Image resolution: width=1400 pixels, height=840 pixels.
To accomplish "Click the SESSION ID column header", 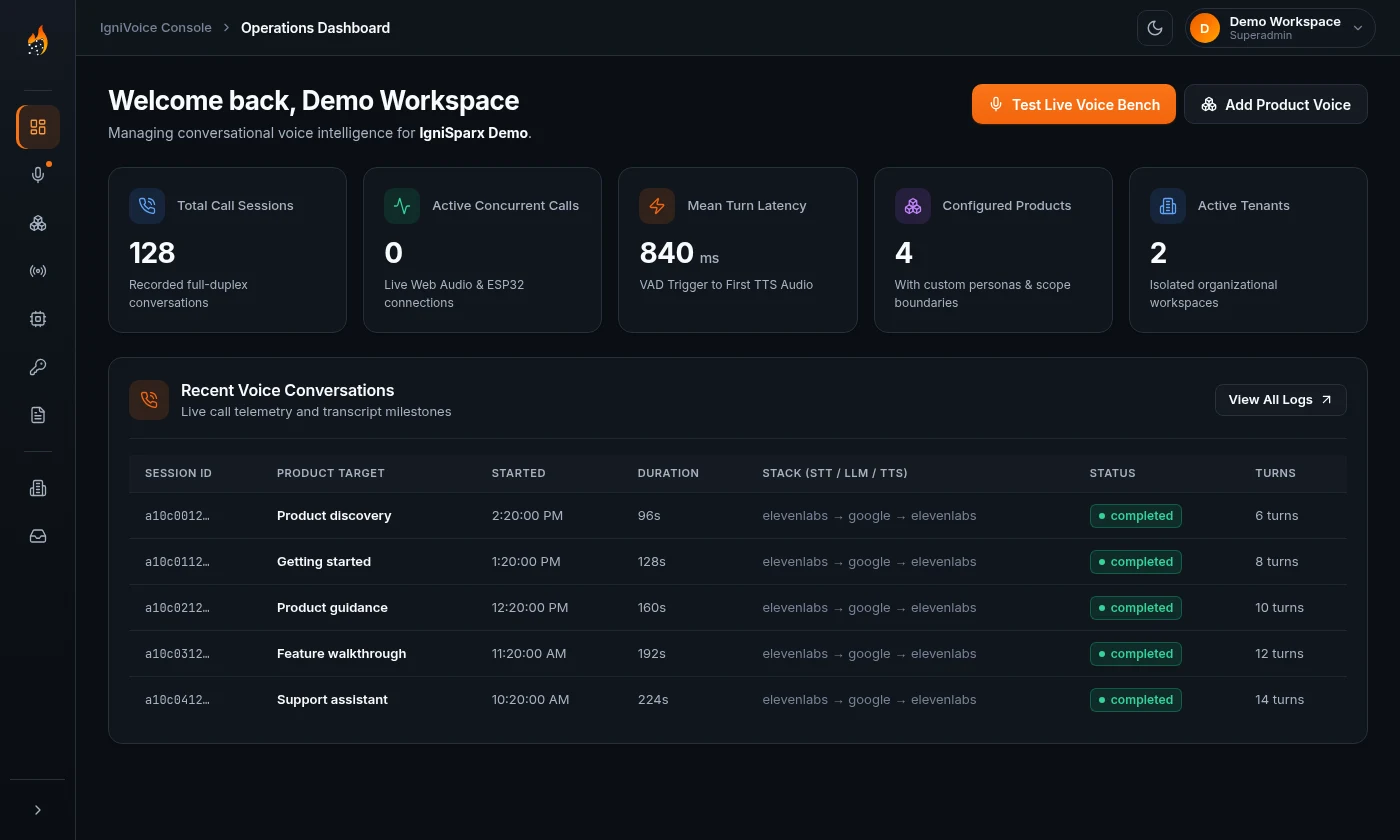I will pyautogui.click(x=178, y=473).
